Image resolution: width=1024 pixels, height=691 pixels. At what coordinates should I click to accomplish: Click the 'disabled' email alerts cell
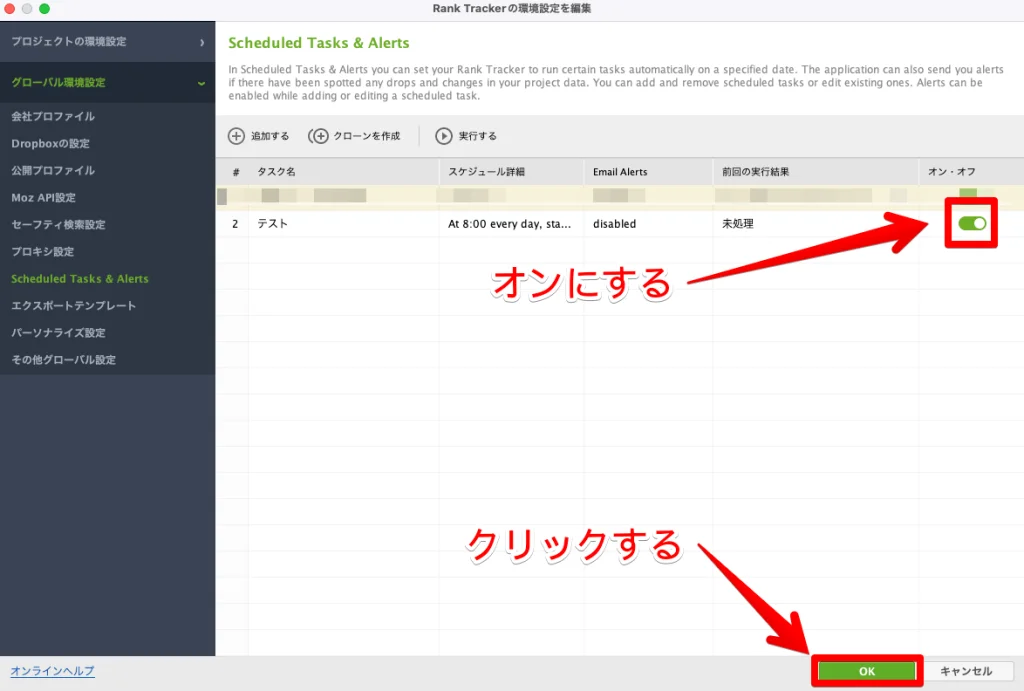point(648,224)
